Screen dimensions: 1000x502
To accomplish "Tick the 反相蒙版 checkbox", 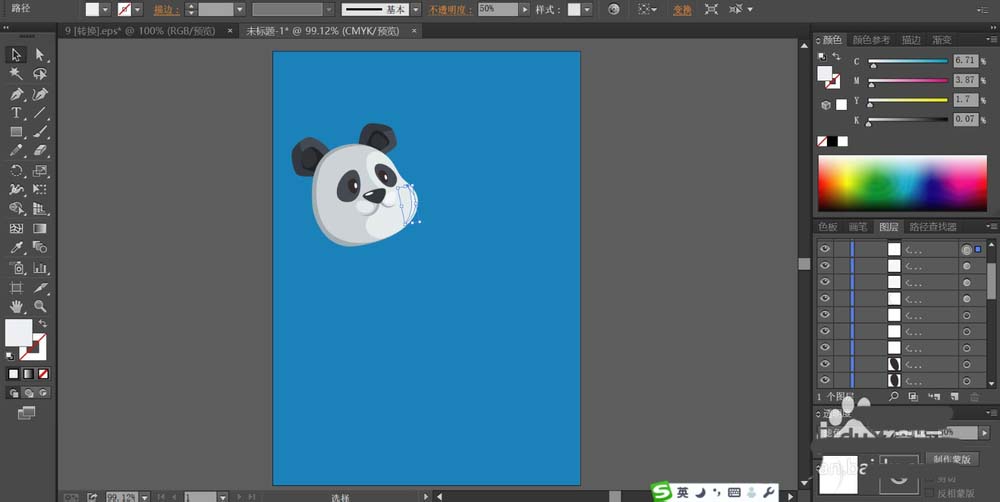I will tap(929, 494).
